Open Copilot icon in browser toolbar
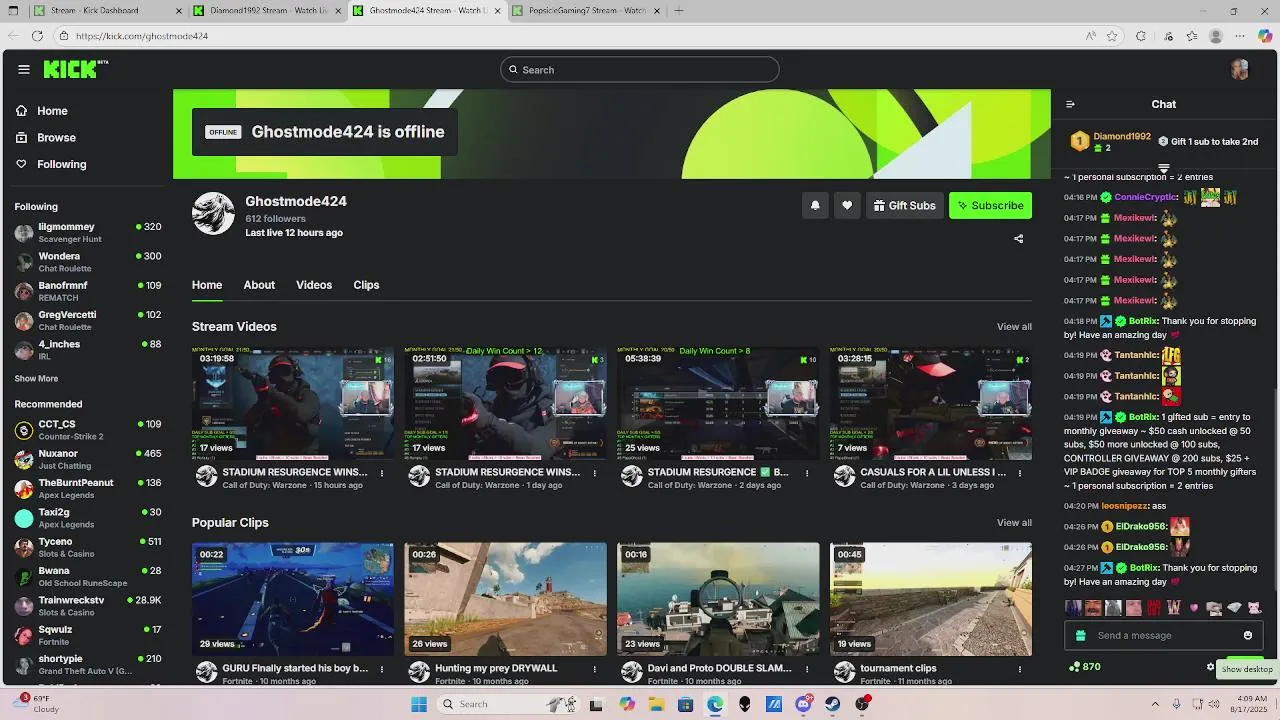 1265,36
